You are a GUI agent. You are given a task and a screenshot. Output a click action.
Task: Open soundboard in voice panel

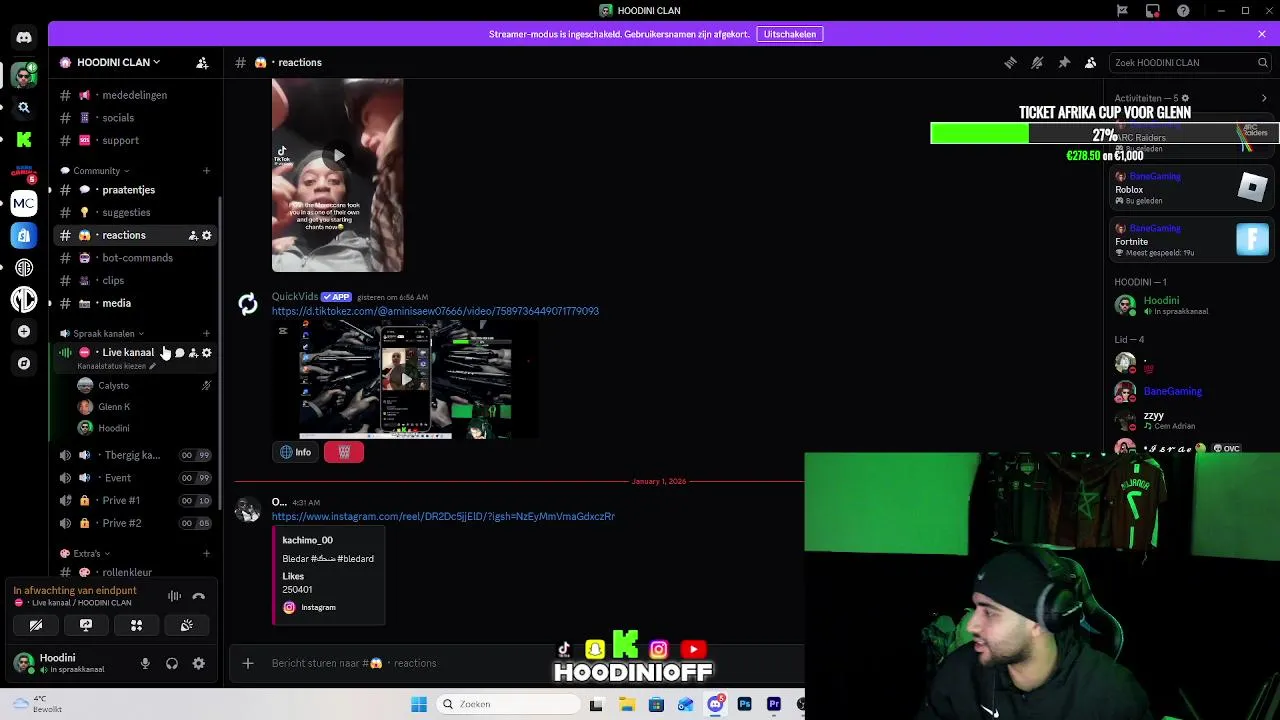186,625
